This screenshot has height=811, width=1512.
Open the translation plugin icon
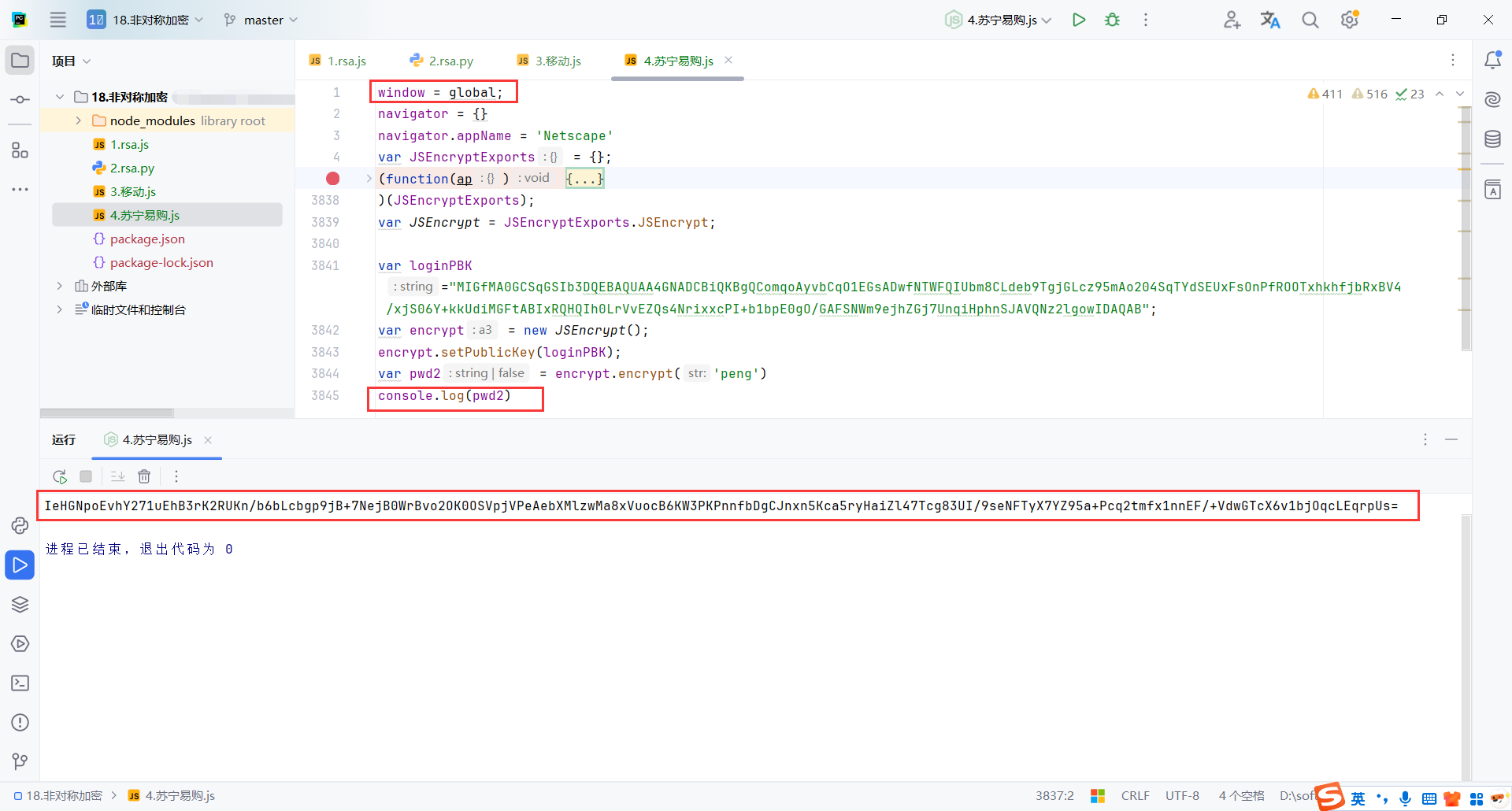point(1270,20)
